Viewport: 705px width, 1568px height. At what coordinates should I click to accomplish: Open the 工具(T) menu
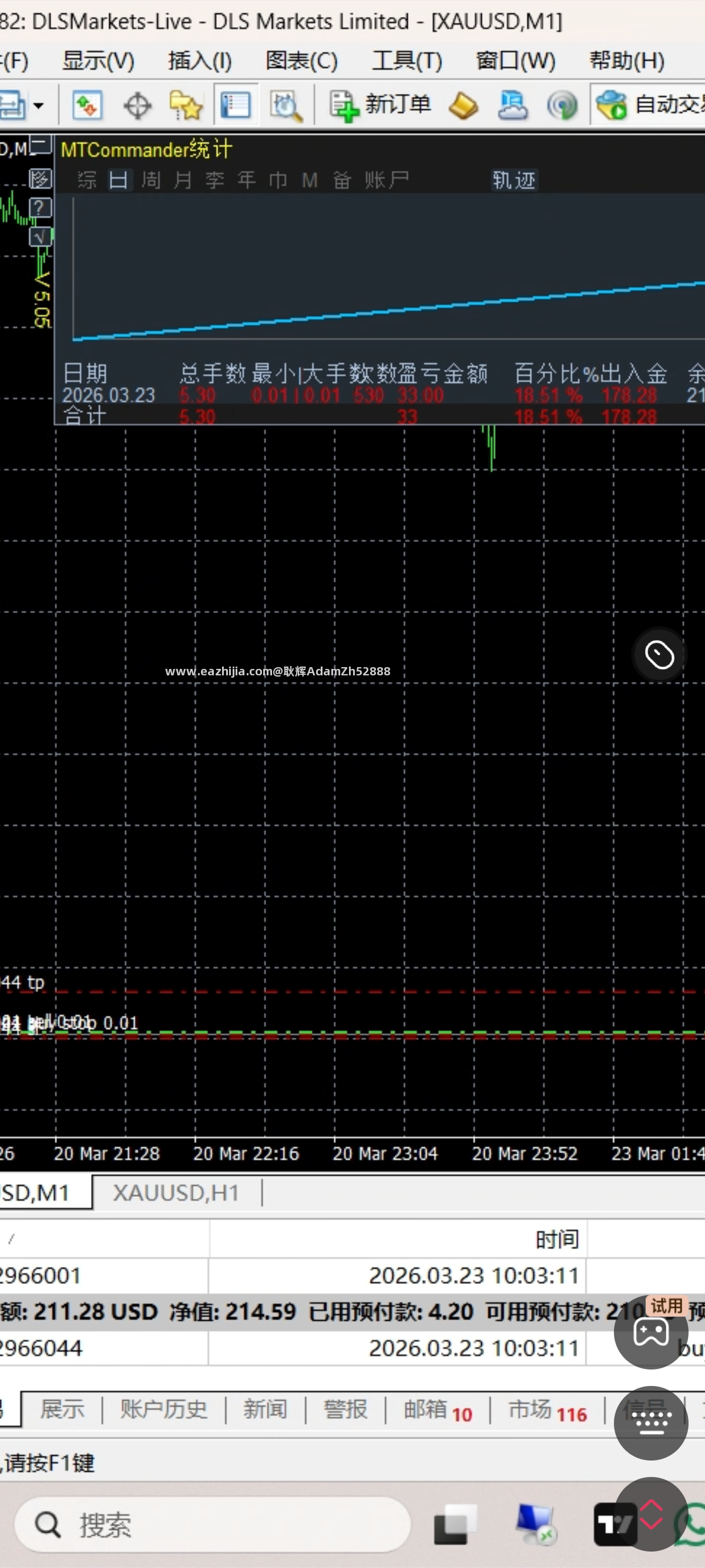(407, 60)
